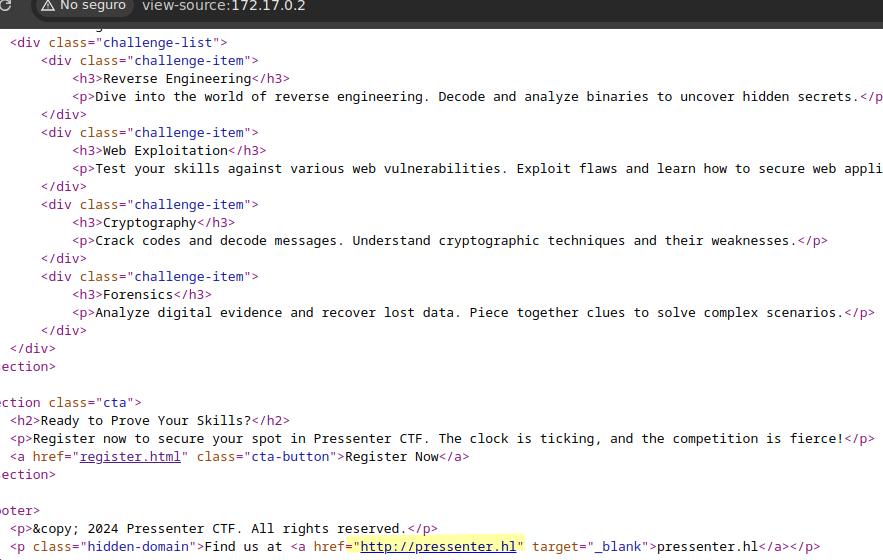
Task: Click the "Ready to Prove Your Skills?" heading
Action: (147, 421)
